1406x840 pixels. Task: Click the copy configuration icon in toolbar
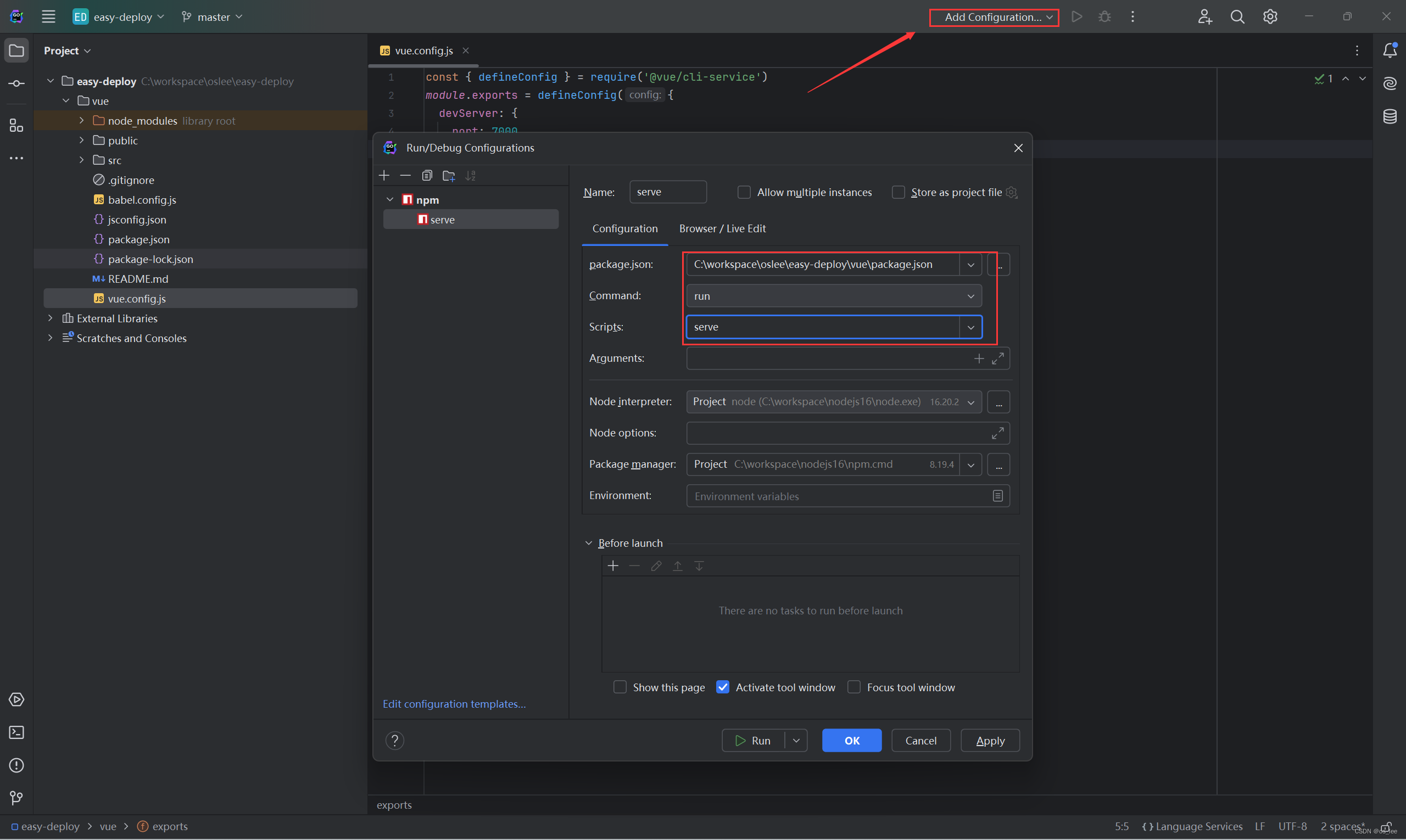click(428, 175)
